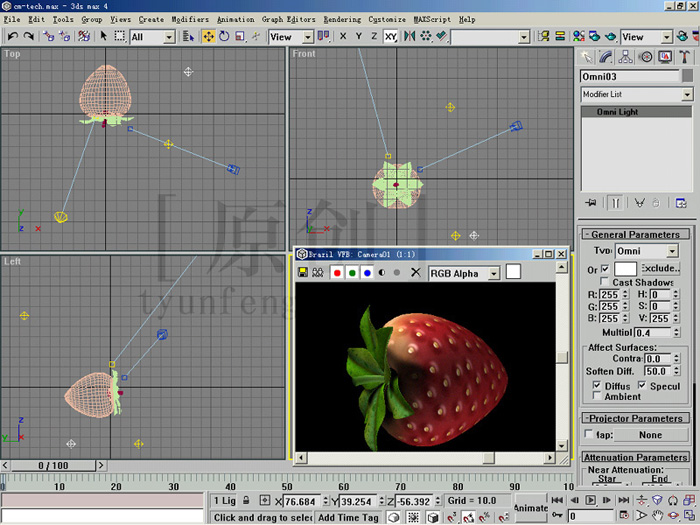Switch to the Utilities hammer panel
The height and width of the screenshot is (525, 700).
(684, 57)
